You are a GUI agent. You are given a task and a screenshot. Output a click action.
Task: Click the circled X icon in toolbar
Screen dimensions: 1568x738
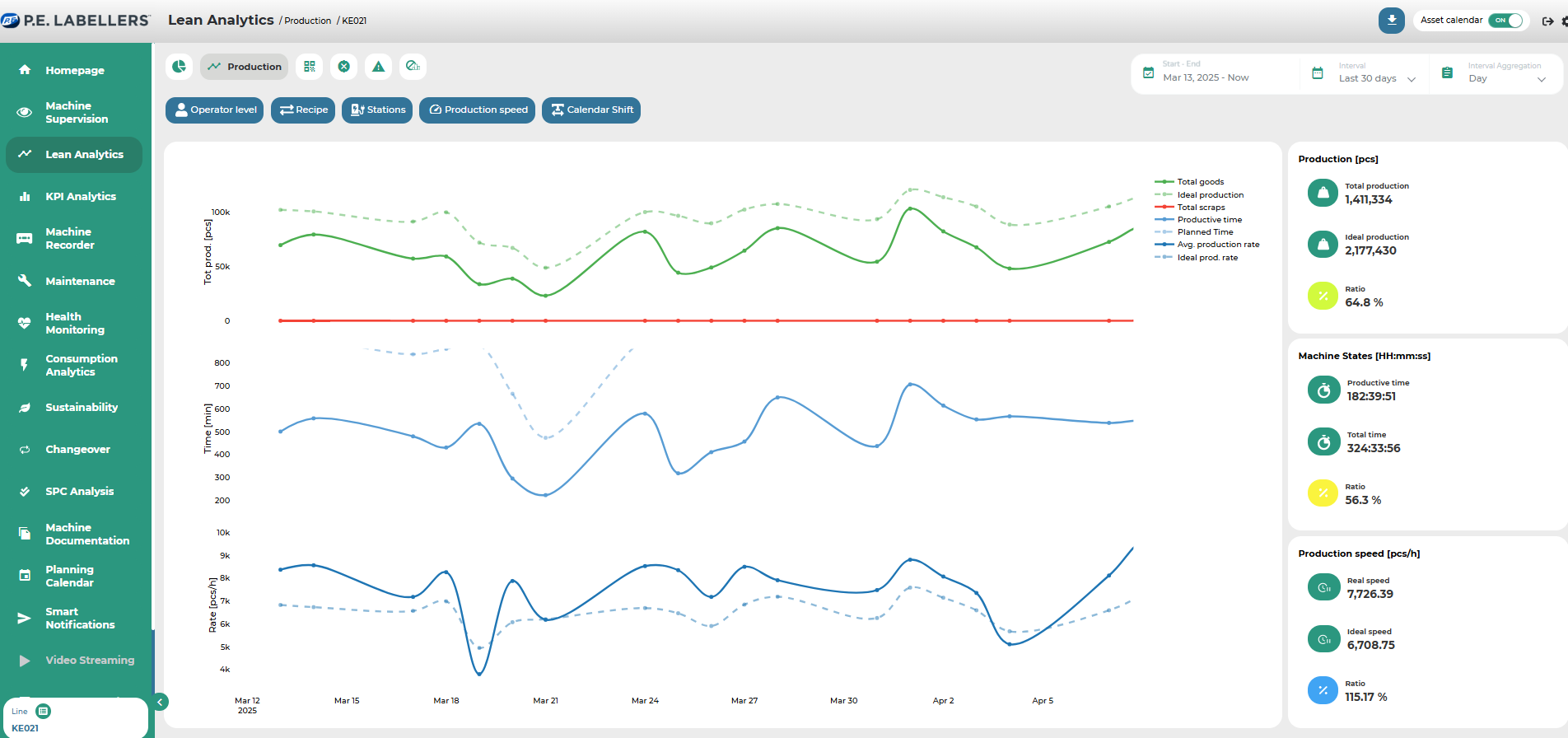344,67
